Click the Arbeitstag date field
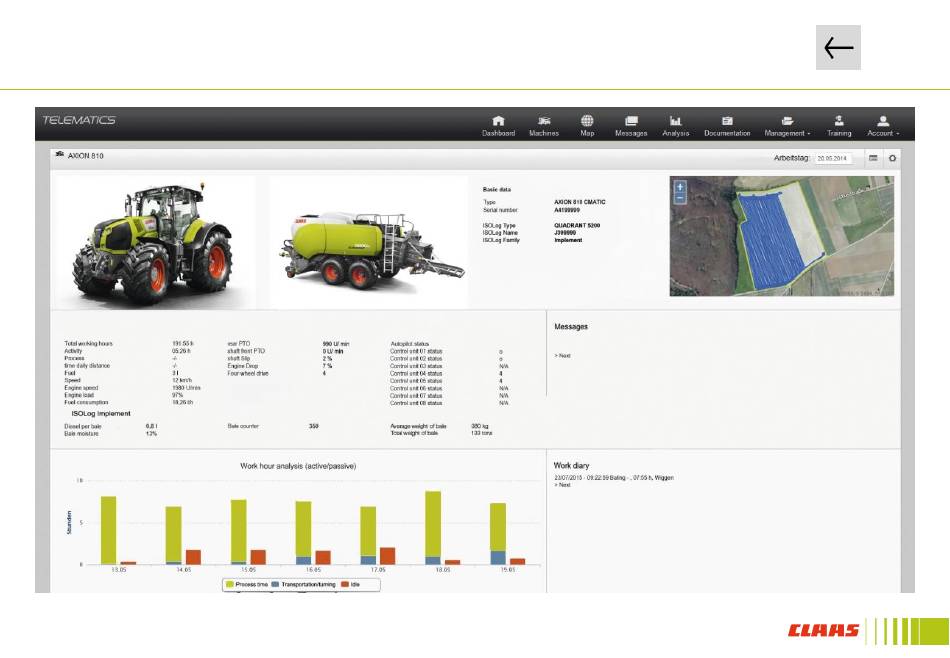The image size is (950, 658). [834, 158]
